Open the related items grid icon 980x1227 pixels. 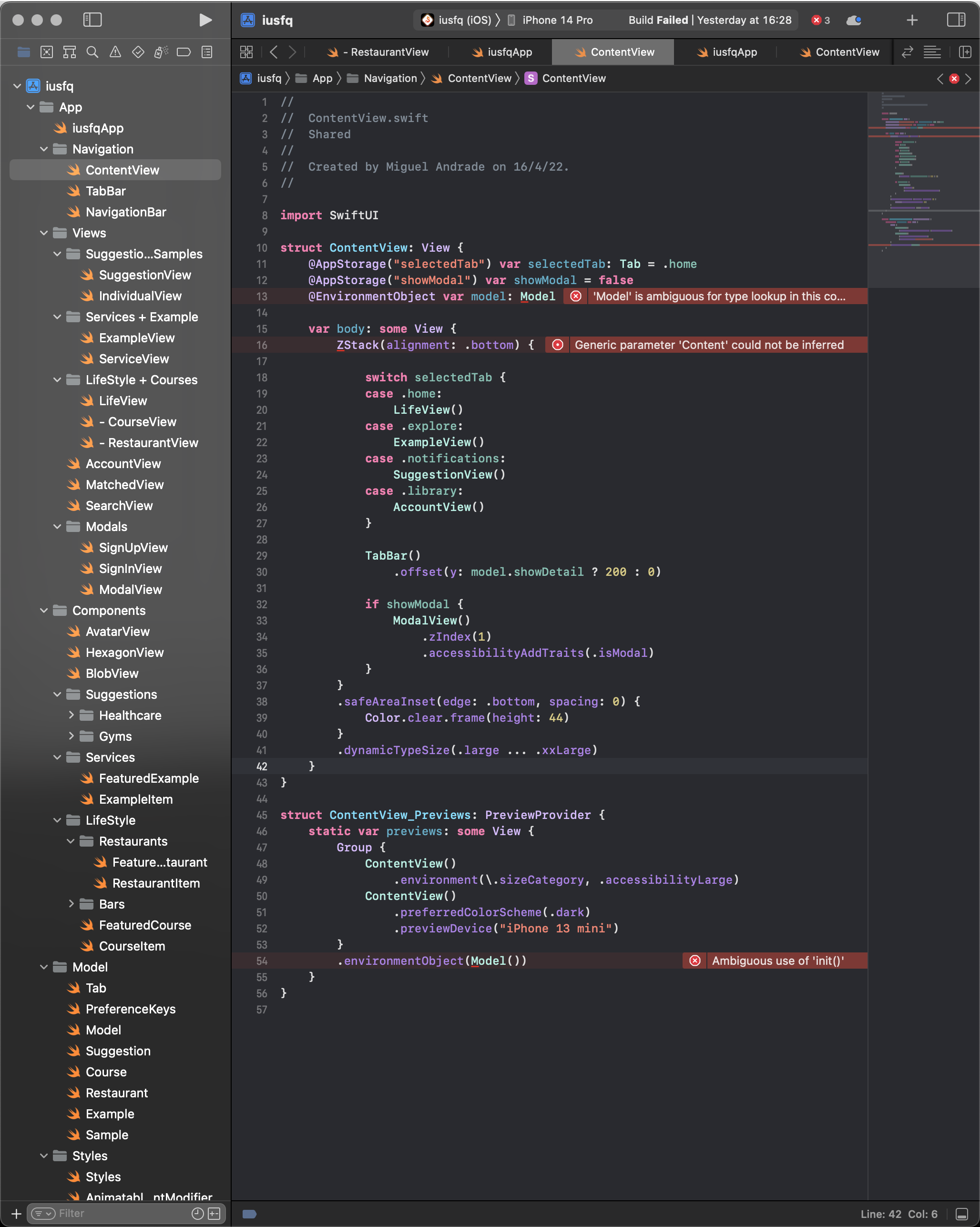[246, 52]
